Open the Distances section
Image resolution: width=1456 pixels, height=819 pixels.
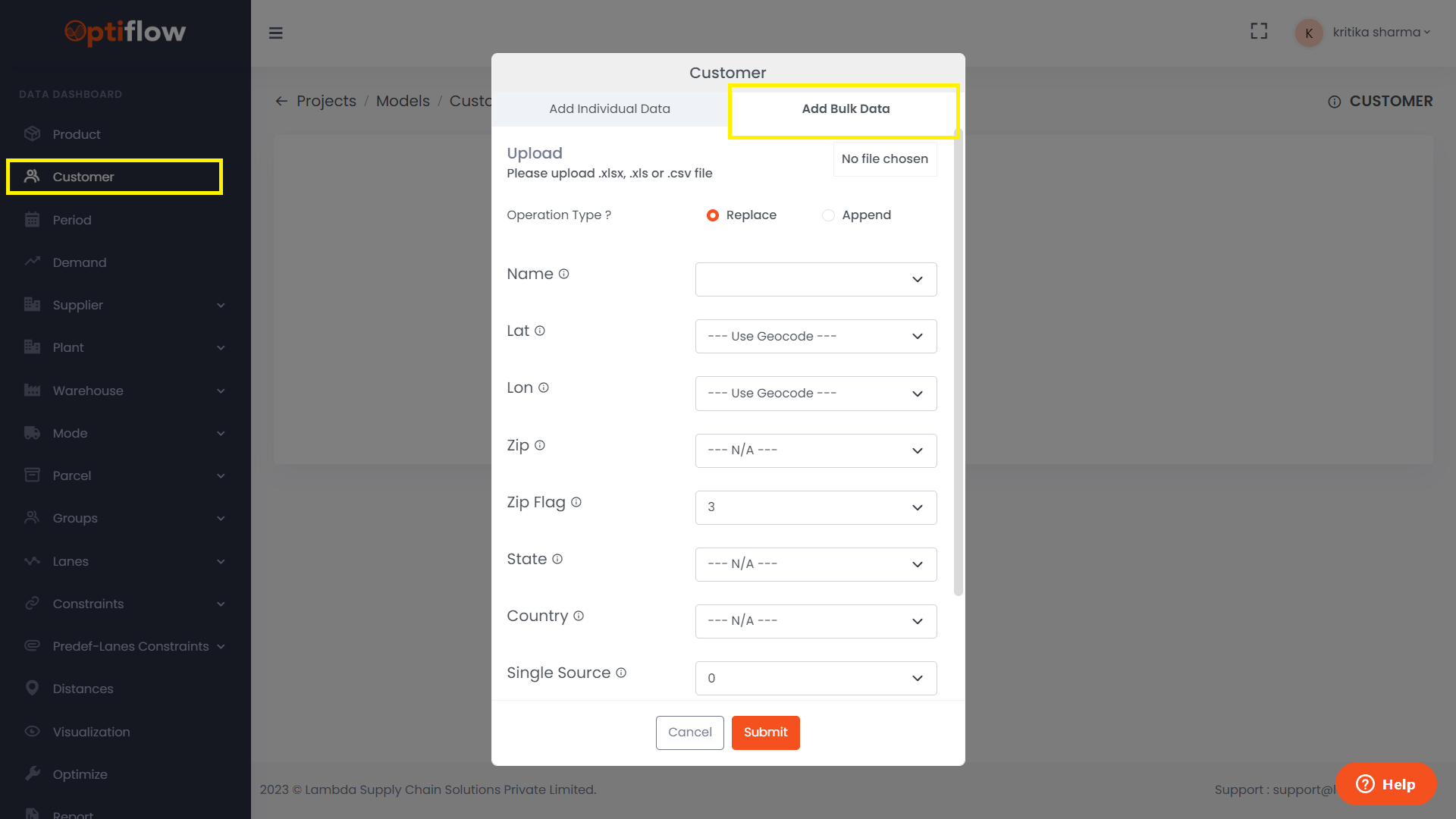(82, 689)
